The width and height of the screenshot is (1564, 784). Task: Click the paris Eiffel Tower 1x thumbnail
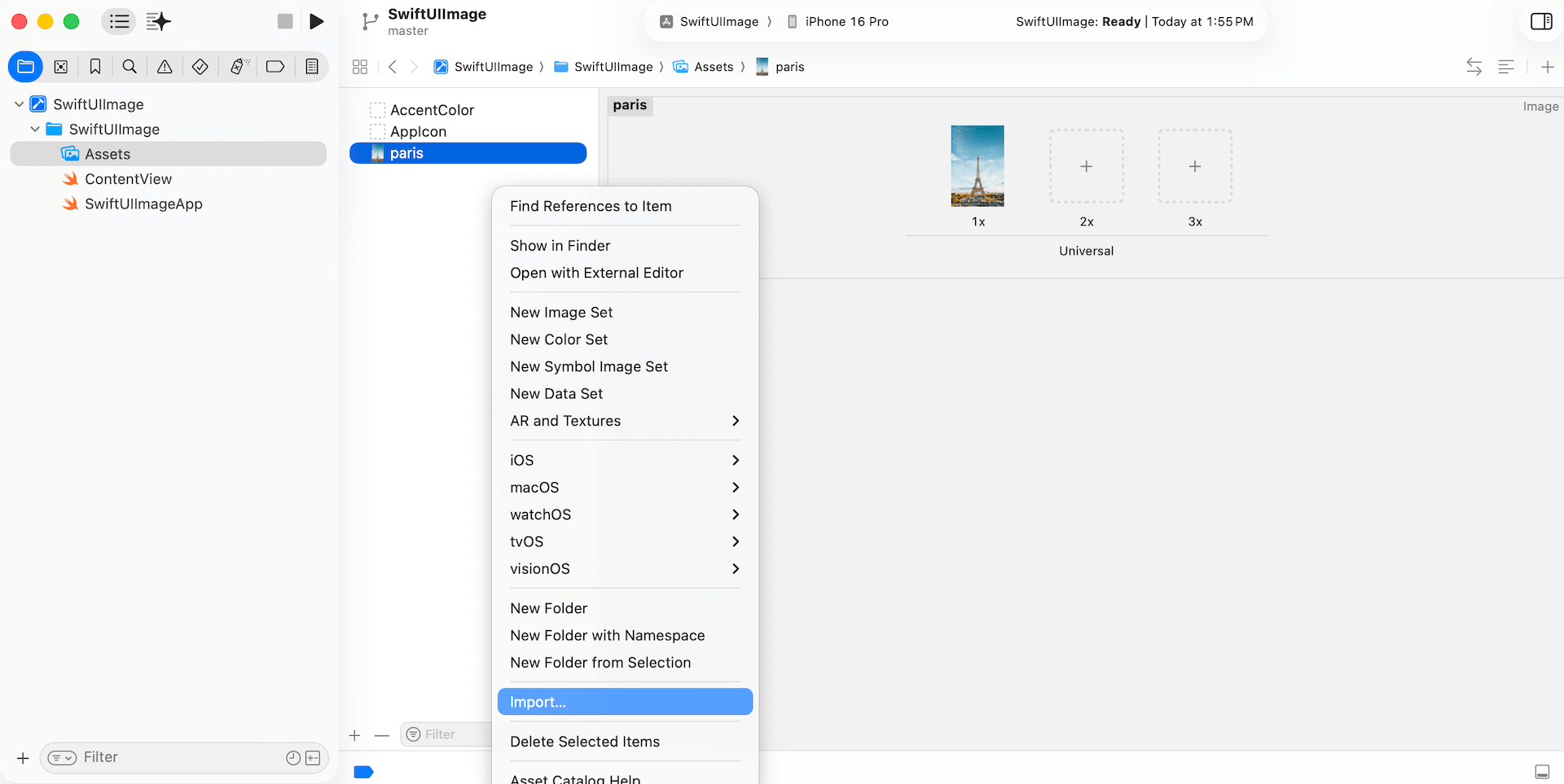click(x=977, y=166)
